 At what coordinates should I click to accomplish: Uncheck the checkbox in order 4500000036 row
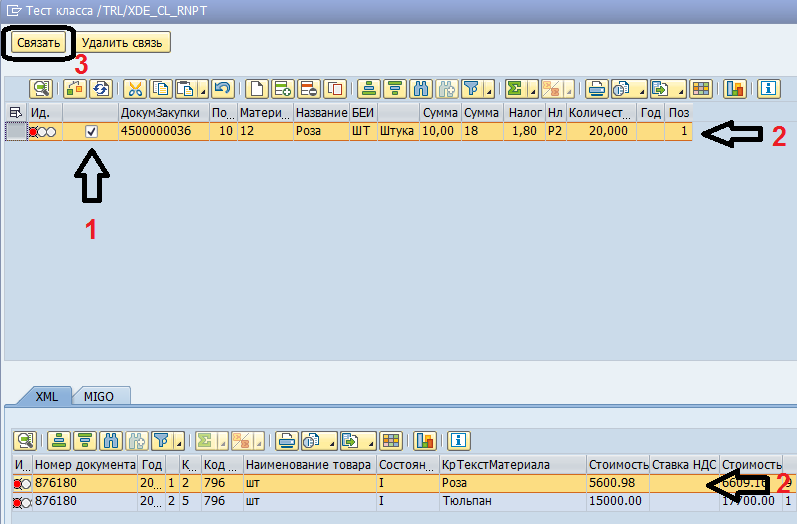point(91,131)
